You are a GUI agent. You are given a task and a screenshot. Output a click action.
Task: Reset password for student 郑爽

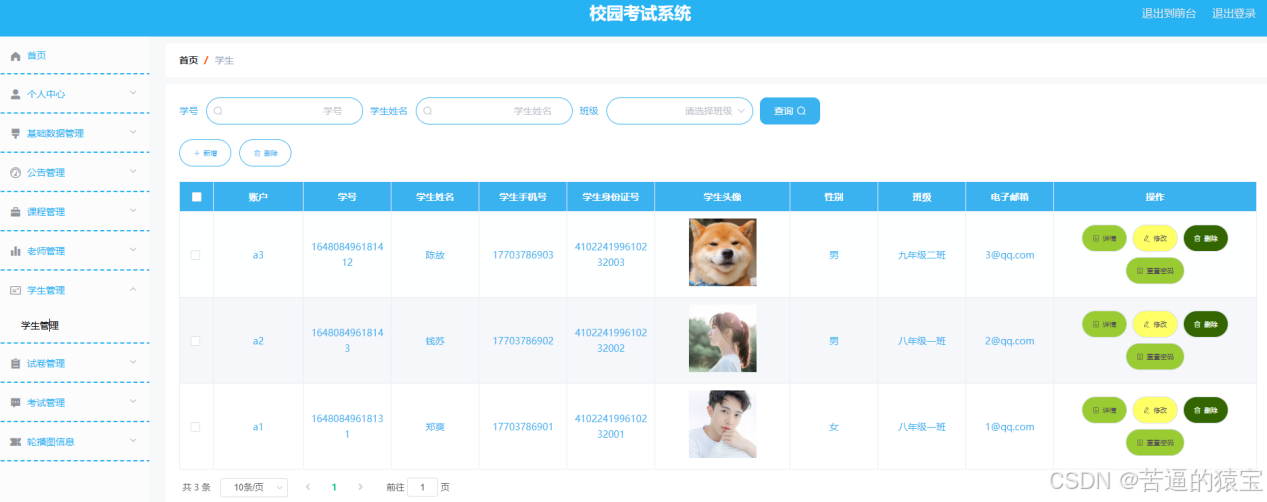point(1155,443)
